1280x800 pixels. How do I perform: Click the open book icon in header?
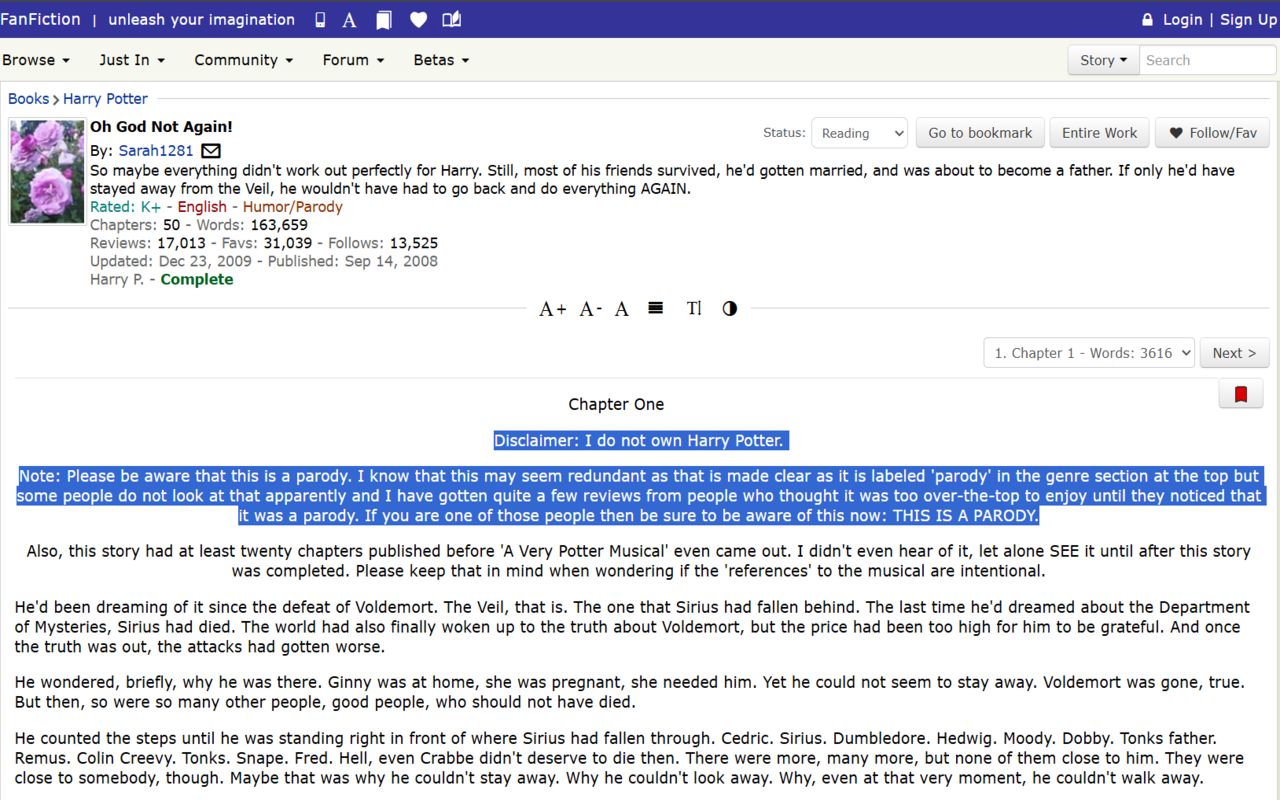coord(452,20)
